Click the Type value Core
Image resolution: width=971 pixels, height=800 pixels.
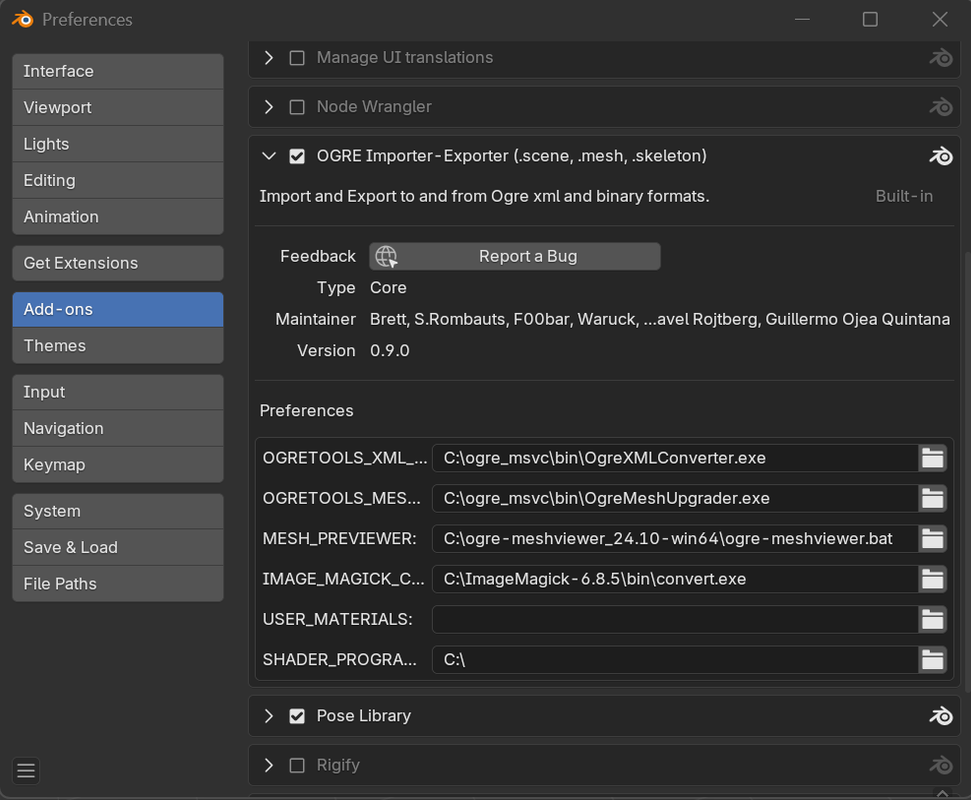coord(388,288)
